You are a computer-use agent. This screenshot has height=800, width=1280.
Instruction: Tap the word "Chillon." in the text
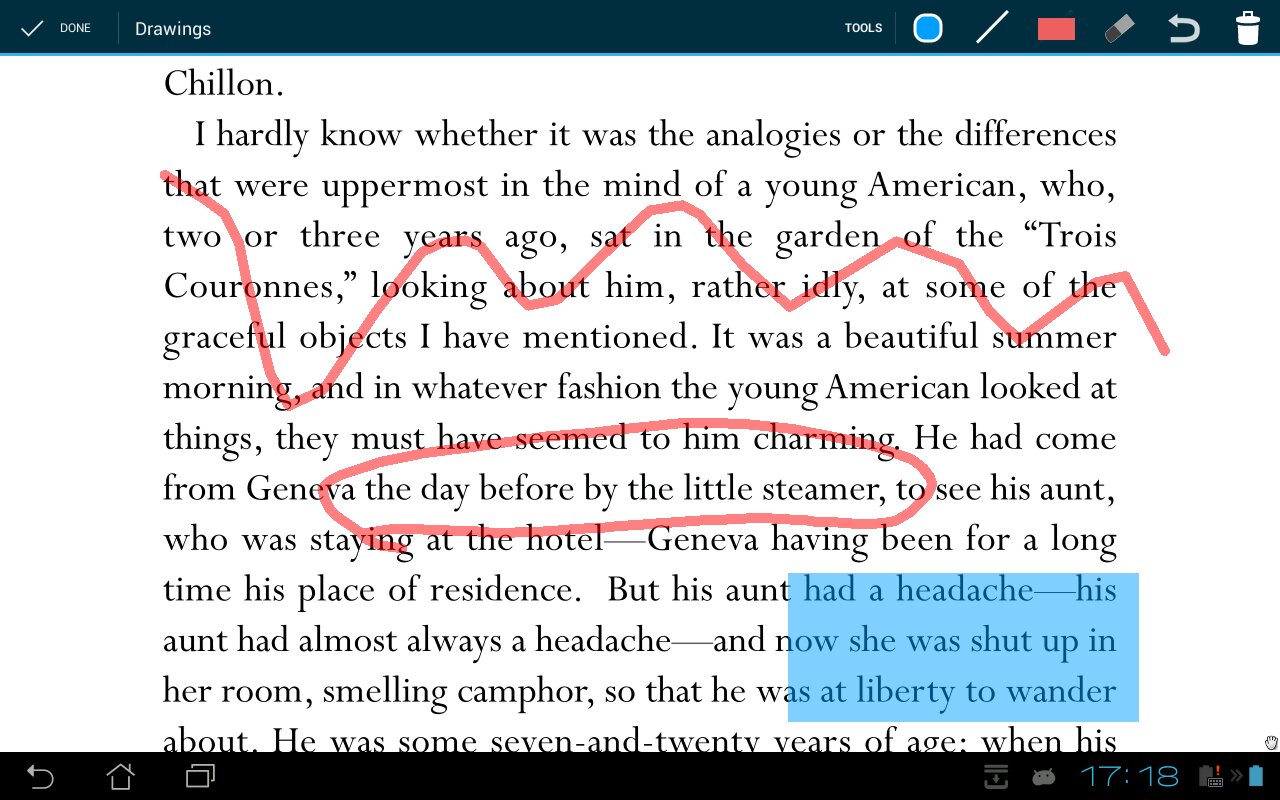pos(224,83)
